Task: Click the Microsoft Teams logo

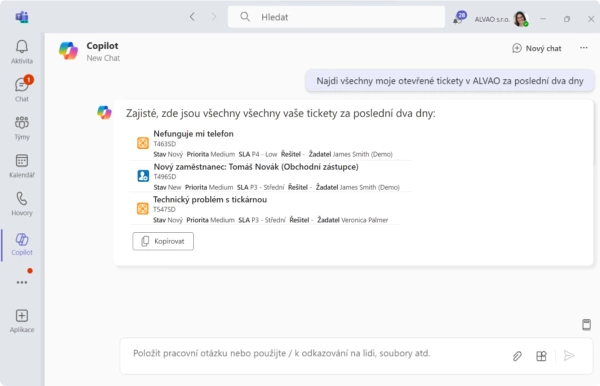Action: 22,17
